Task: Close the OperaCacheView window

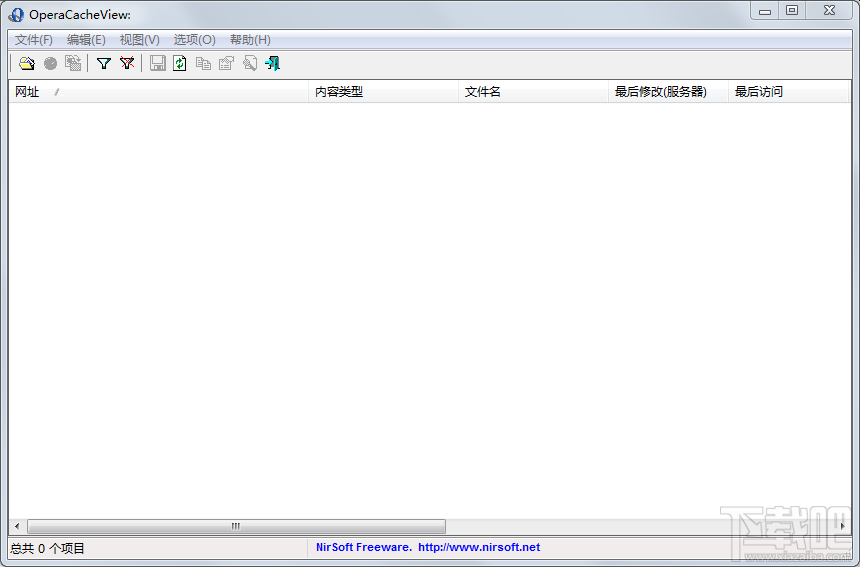Action: coord(829,10)
